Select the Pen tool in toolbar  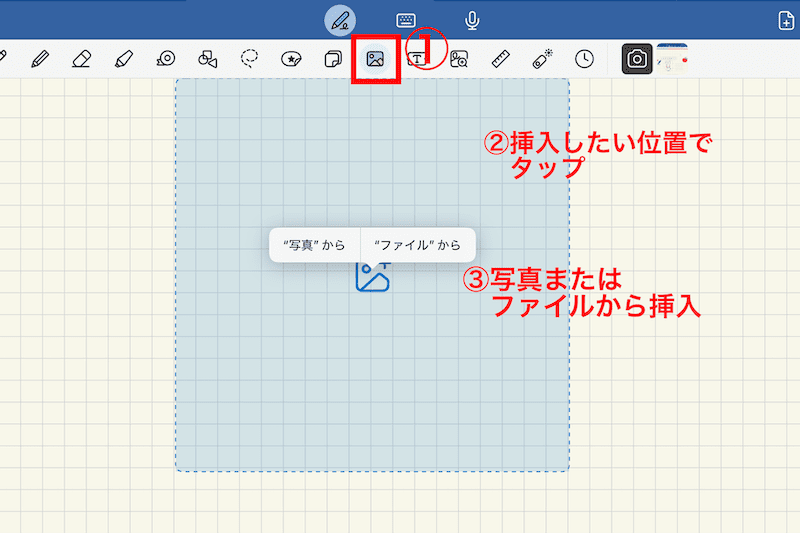tap(40, 59)
